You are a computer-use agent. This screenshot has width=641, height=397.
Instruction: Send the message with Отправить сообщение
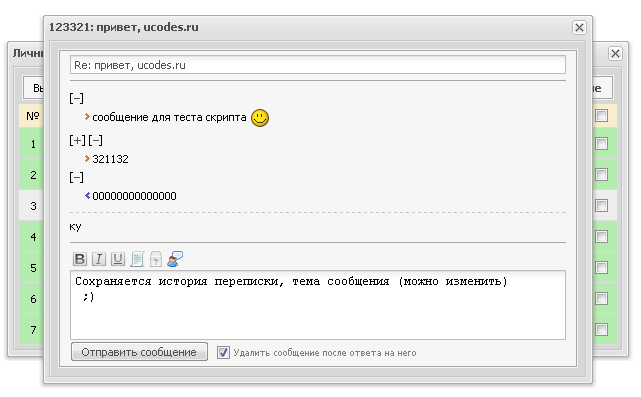point(139,352)
